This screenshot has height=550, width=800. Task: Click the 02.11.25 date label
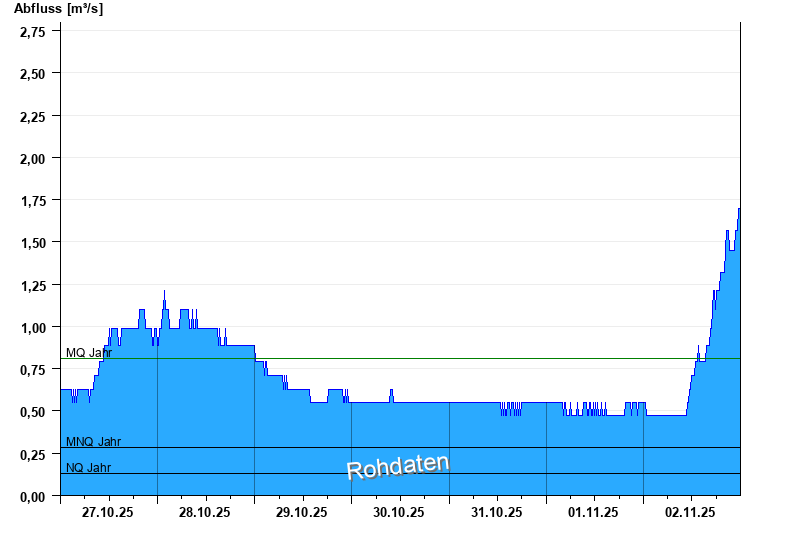coord(690,512)
